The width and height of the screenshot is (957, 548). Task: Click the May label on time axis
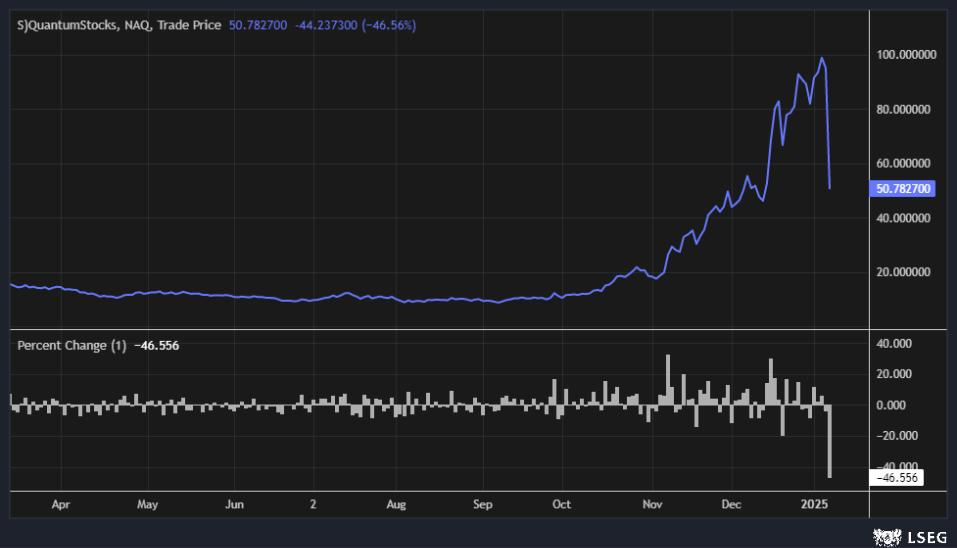tap(148, 505)
